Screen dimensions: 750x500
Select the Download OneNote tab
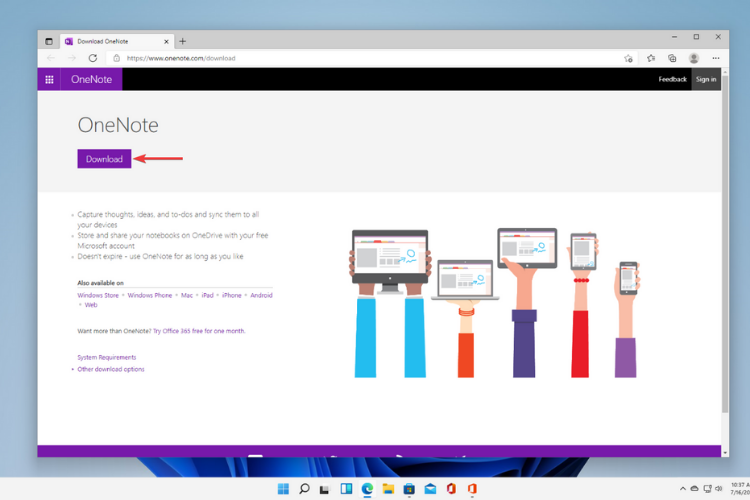(x=116, y=42)
